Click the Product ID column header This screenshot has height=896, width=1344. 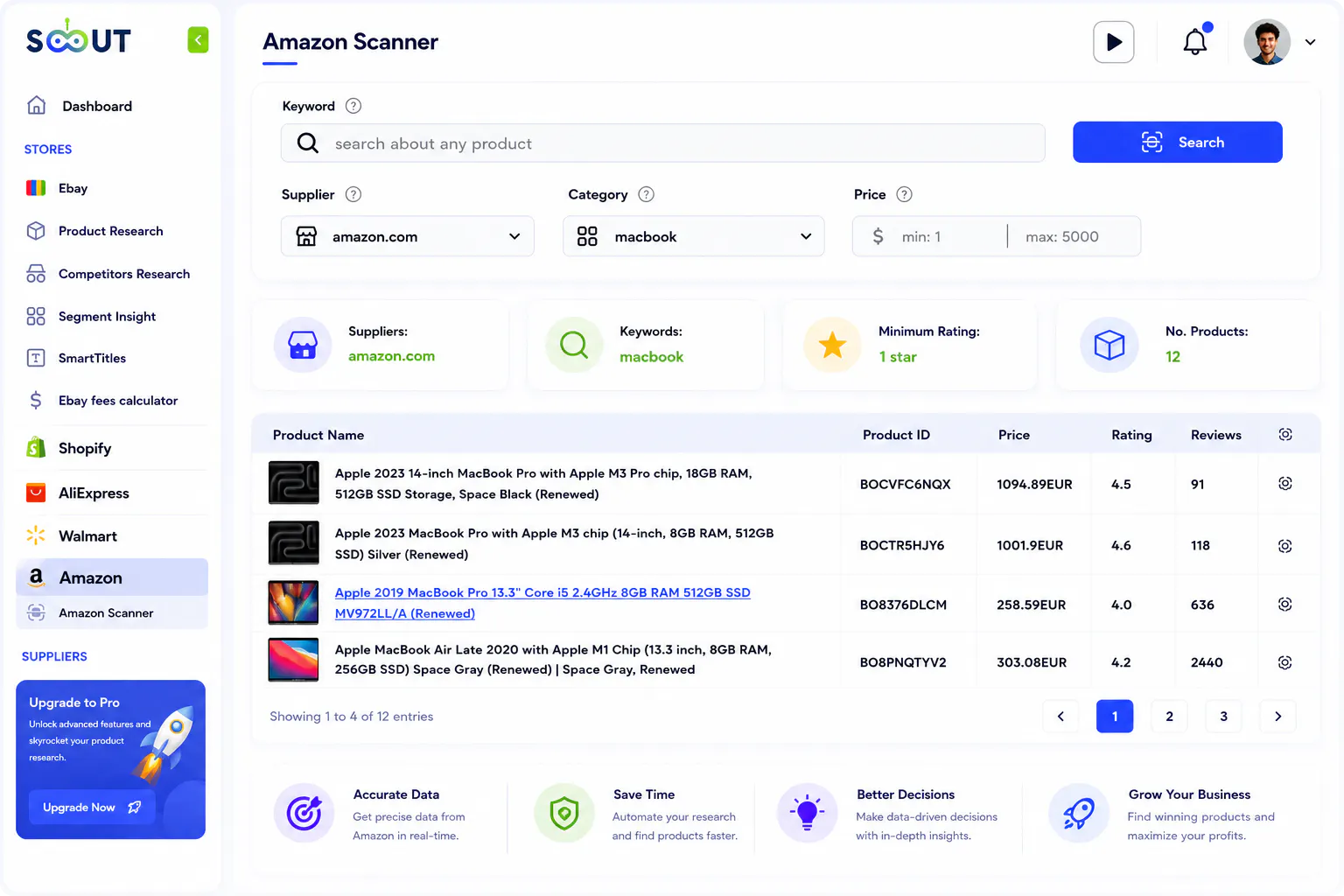point(896,435)
